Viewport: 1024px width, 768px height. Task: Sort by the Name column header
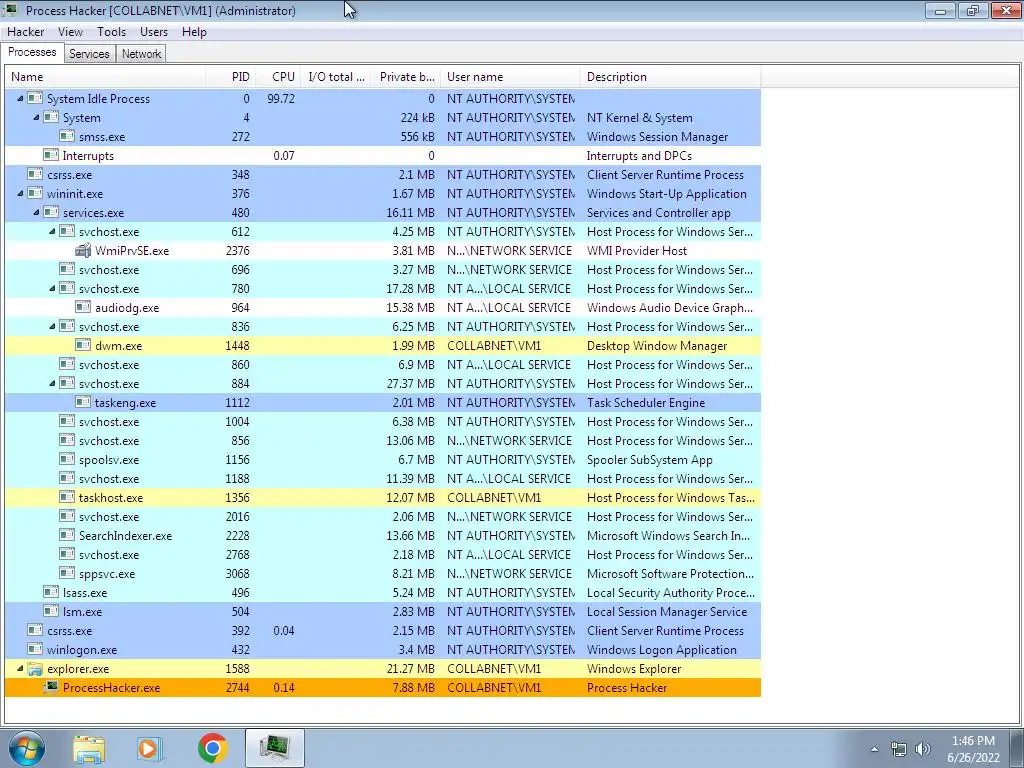[105, 76]
